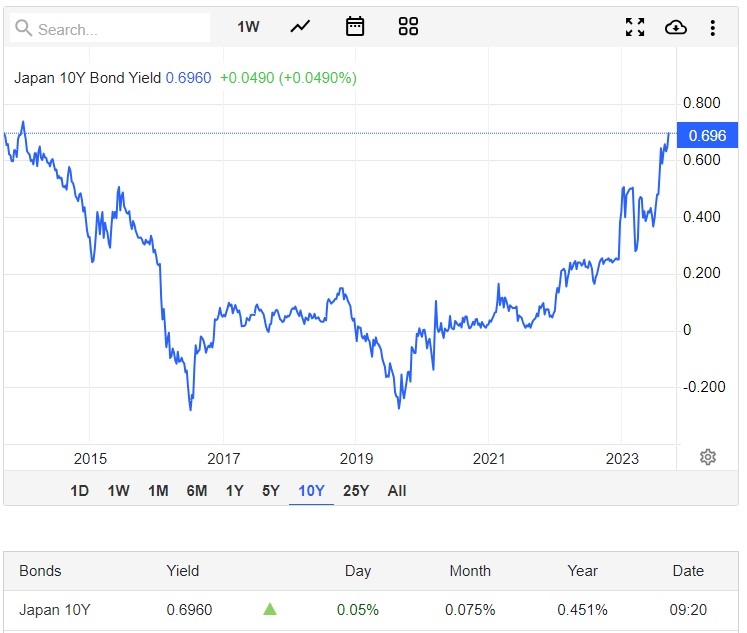Expand chart to fullscreen
This screenshot has height=633, width=747.
click(x=635, y=27)
